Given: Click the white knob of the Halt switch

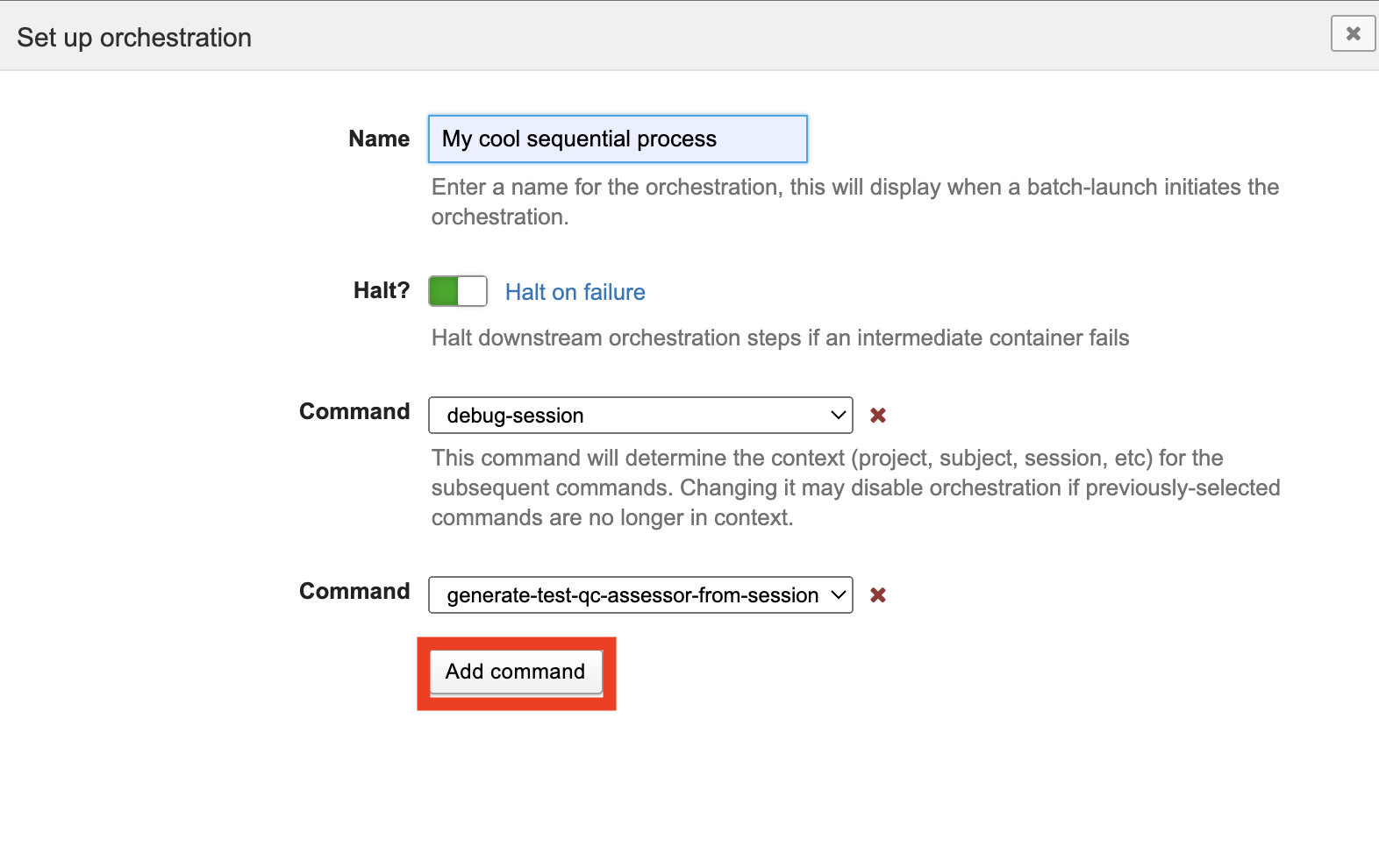Looking at the screenshot, I should (x=472, y=291).
